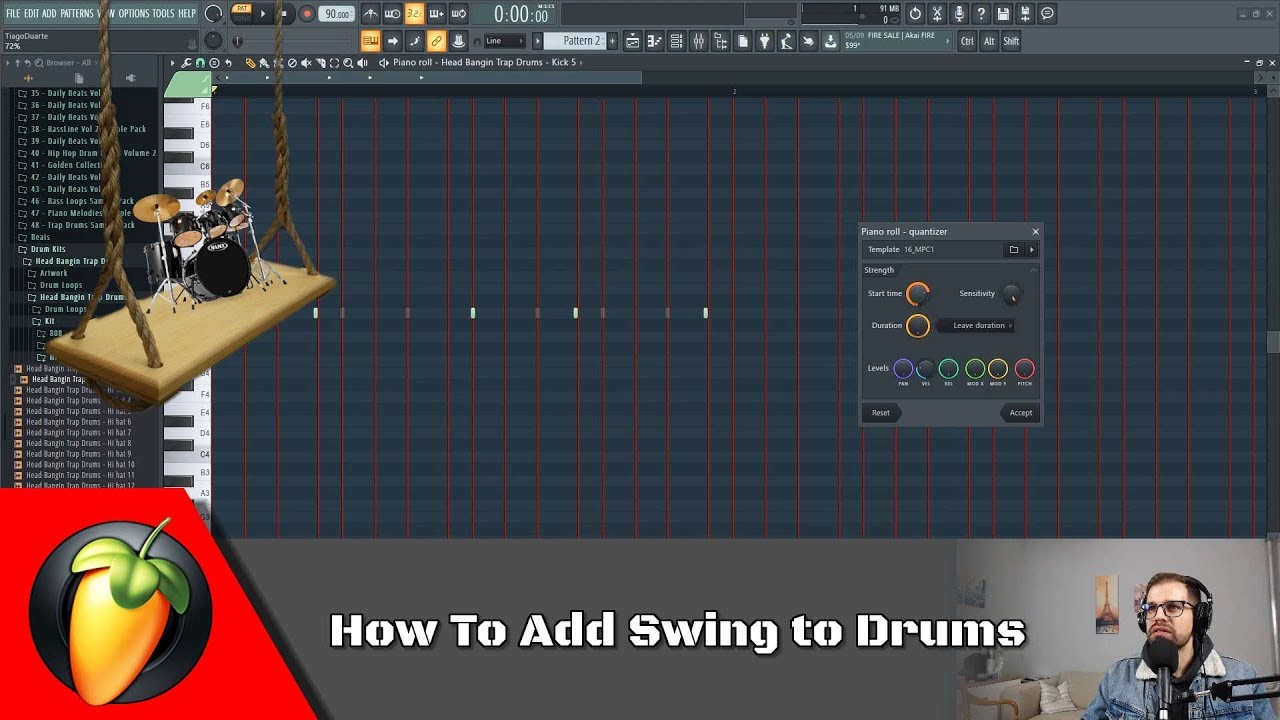Open the PATTERNS menu
The image size is (1280, 720).
[x=76, y=13]
